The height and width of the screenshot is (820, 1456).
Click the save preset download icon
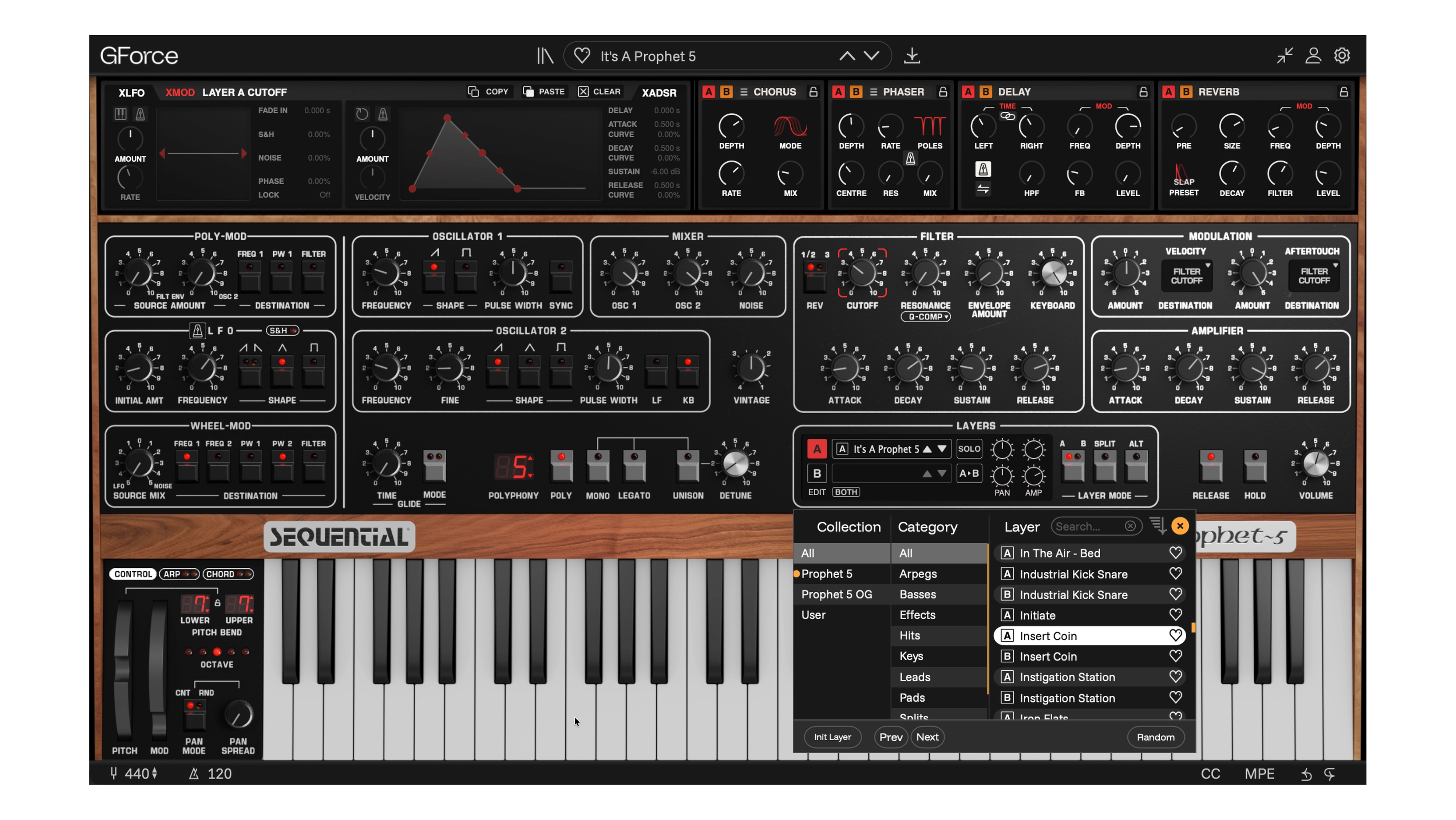click(x=912, y=56)
